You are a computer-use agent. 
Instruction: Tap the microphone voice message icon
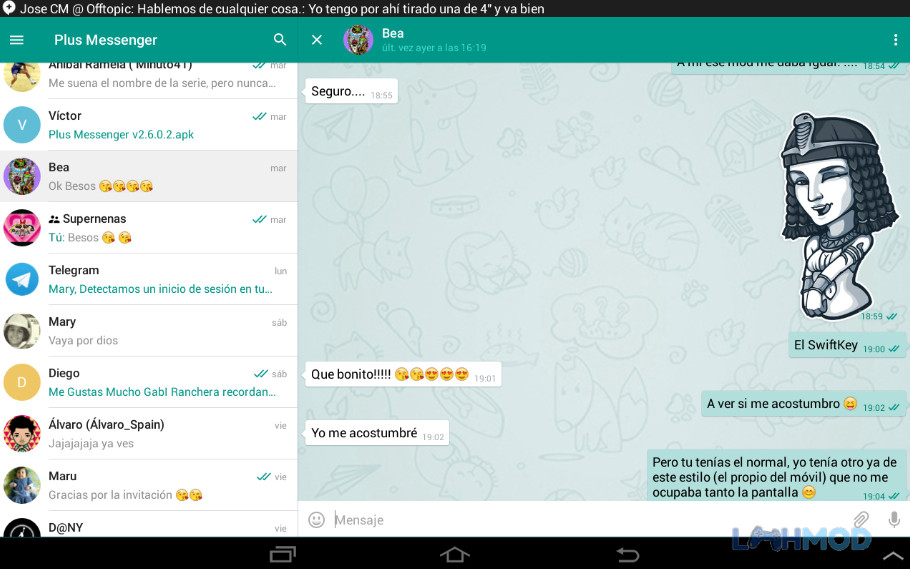894,520
